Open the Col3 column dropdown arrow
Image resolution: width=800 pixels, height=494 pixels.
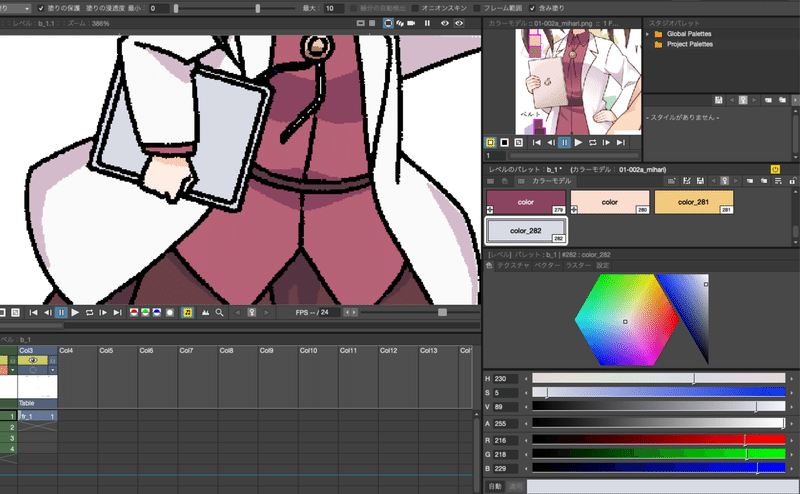(x=53, y=369)
